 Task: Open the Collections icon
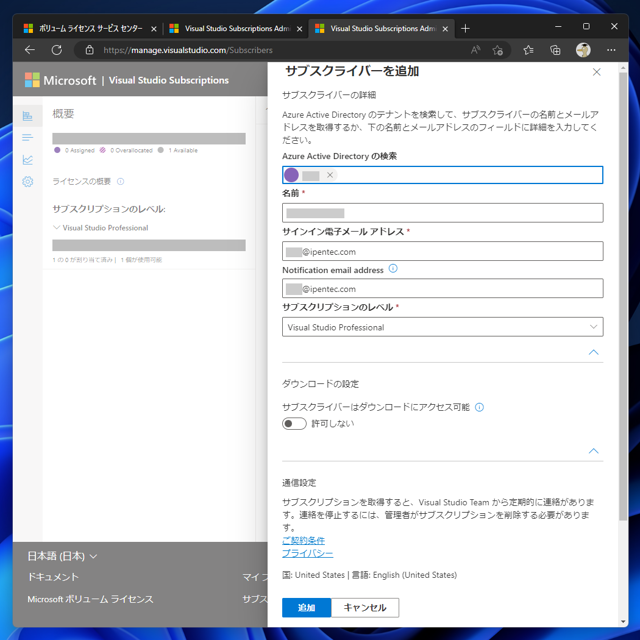555,50
